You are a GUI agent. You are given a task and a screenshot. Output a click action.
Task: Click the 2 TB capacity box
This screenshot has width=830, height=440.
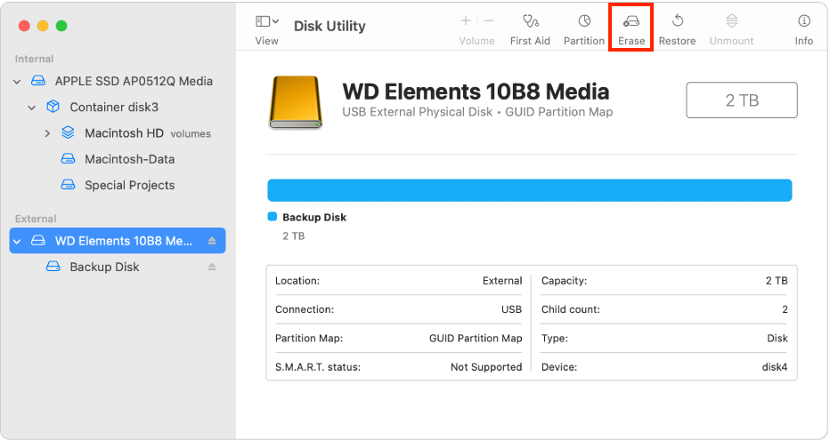click(x=742, y=100)
